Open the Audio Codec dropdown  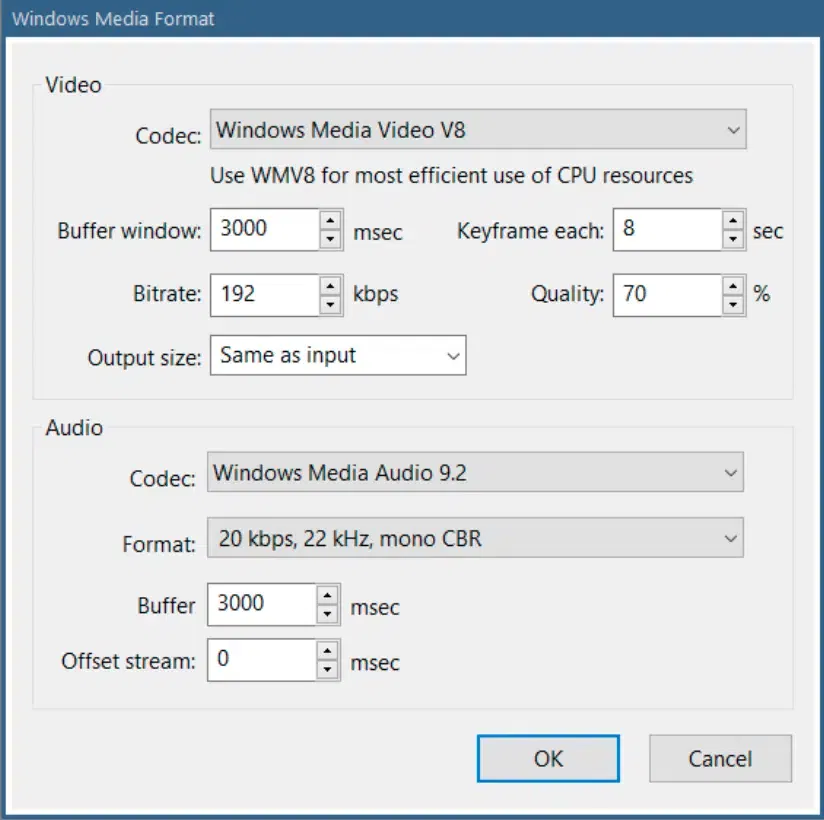(475, 474)
